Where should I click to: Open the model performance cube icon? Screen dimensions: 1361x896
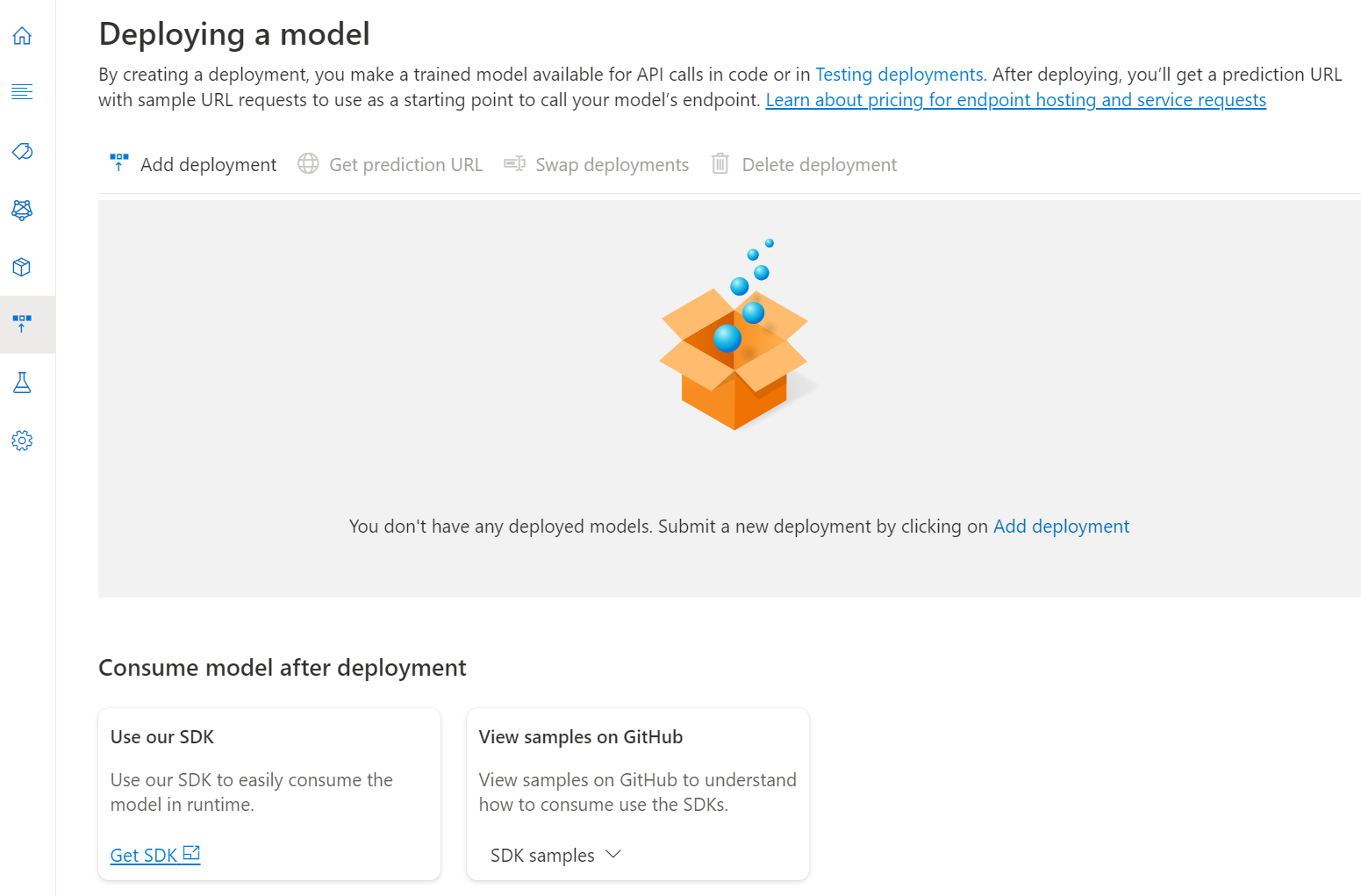22,268
